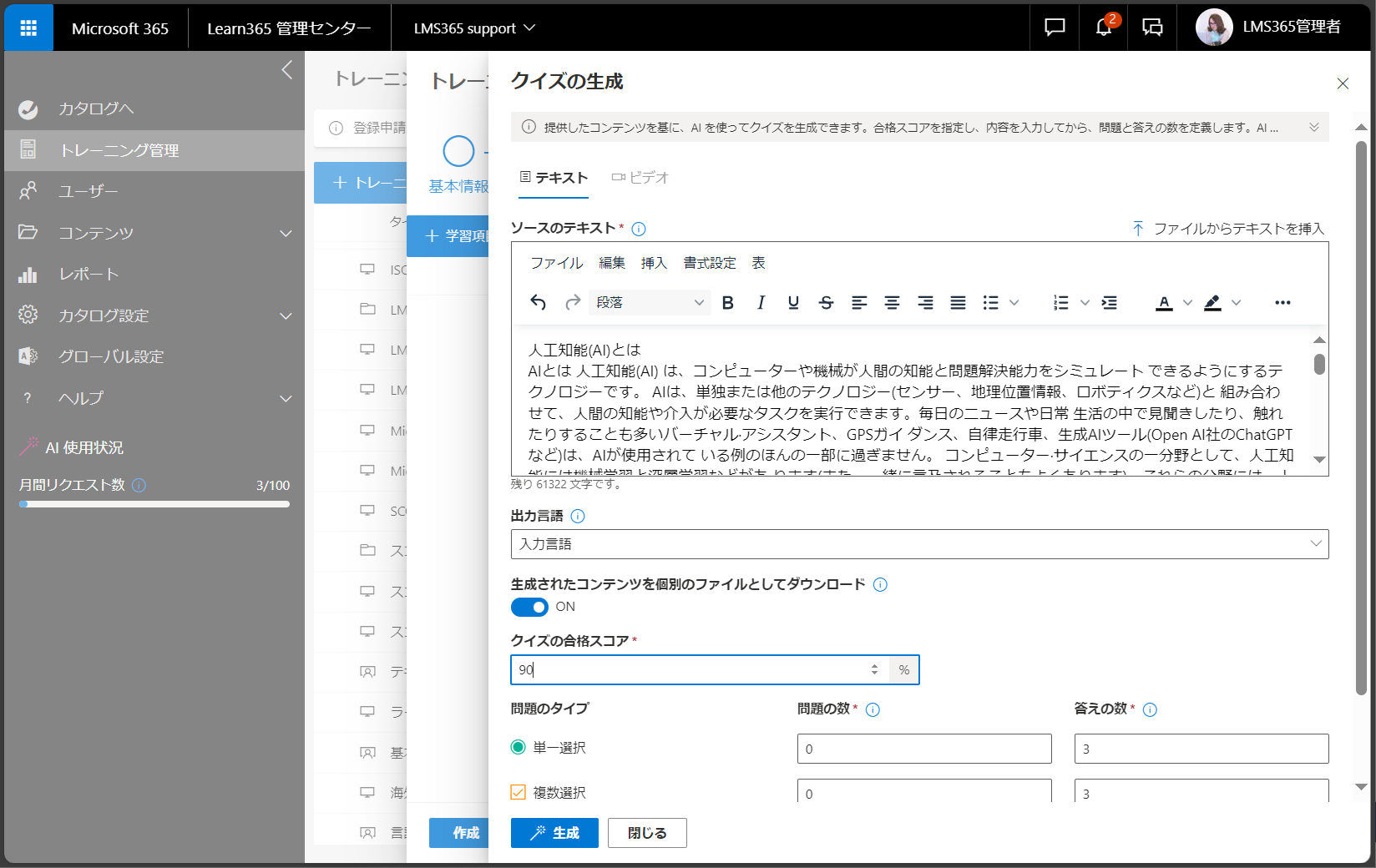The height and width of the screenshot is (868, 1376).
Task: Show info for 問題の数
Action: tap(873, 709)
